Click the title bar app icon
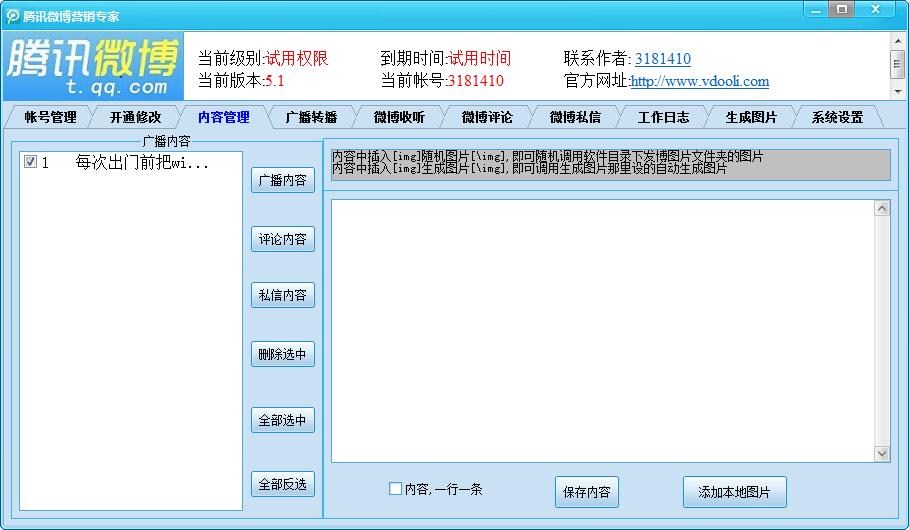This screenshot has width=909, height=530. tap(13, 16)
